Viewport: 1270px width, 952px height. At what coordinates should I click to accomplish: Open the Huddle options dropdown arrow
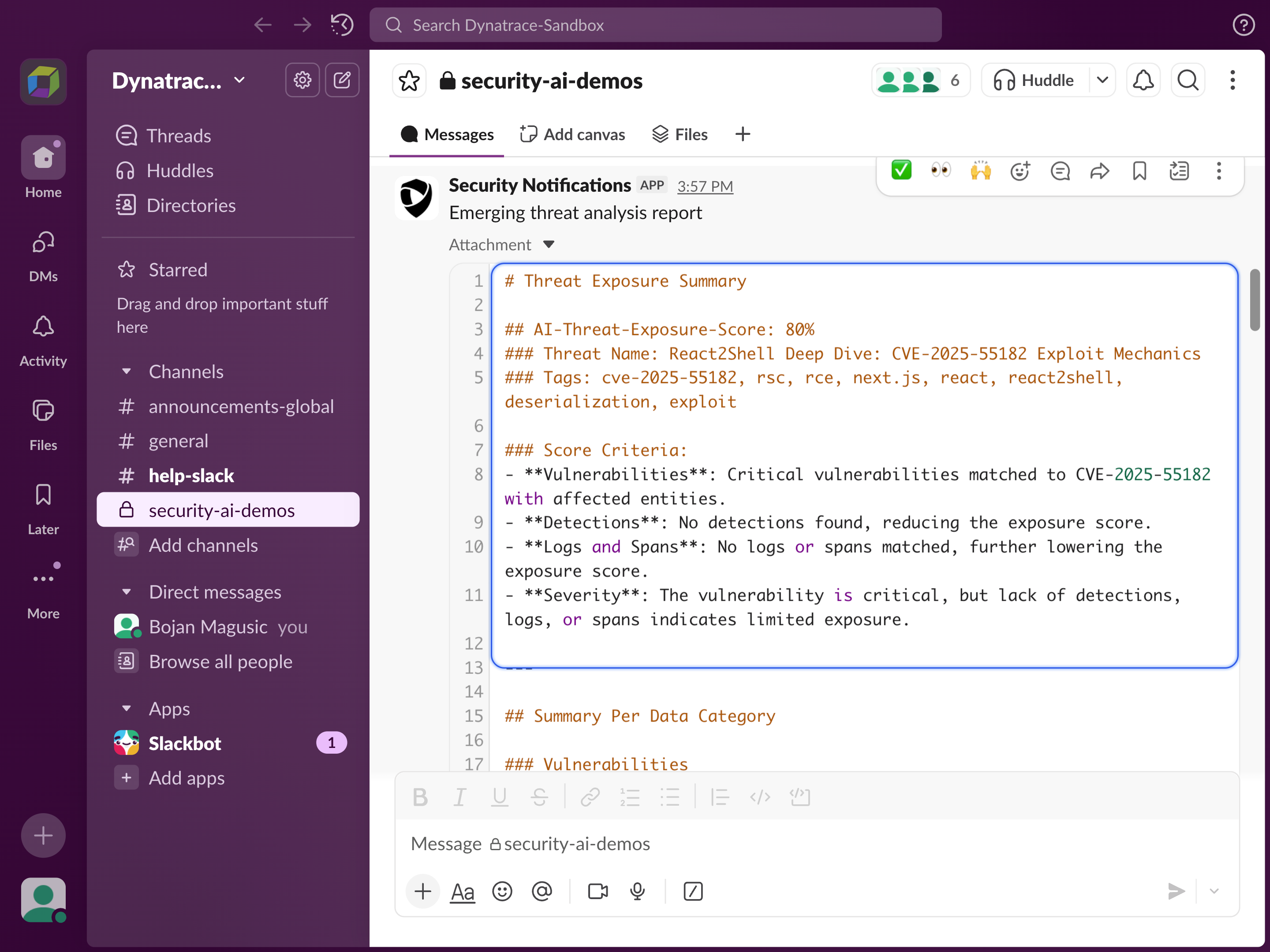[1102, 80]
